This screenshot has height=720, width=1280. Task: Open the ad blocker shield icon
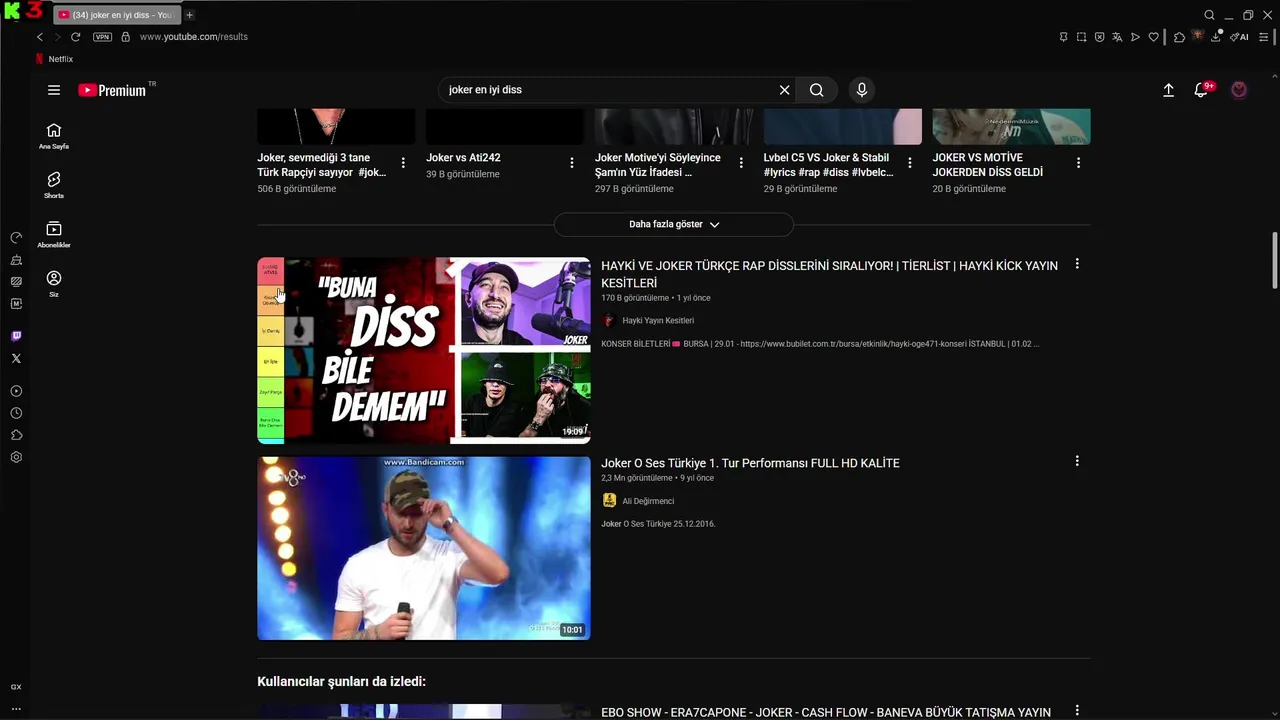(x=1099, y=37)
